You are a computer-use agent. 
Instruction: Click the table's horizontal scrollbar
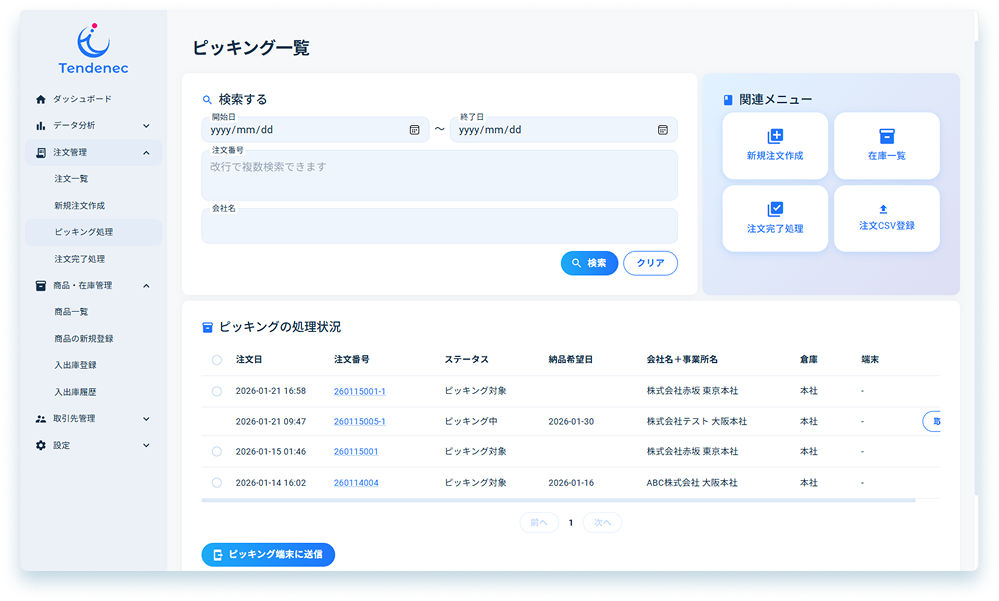(558, 500)
